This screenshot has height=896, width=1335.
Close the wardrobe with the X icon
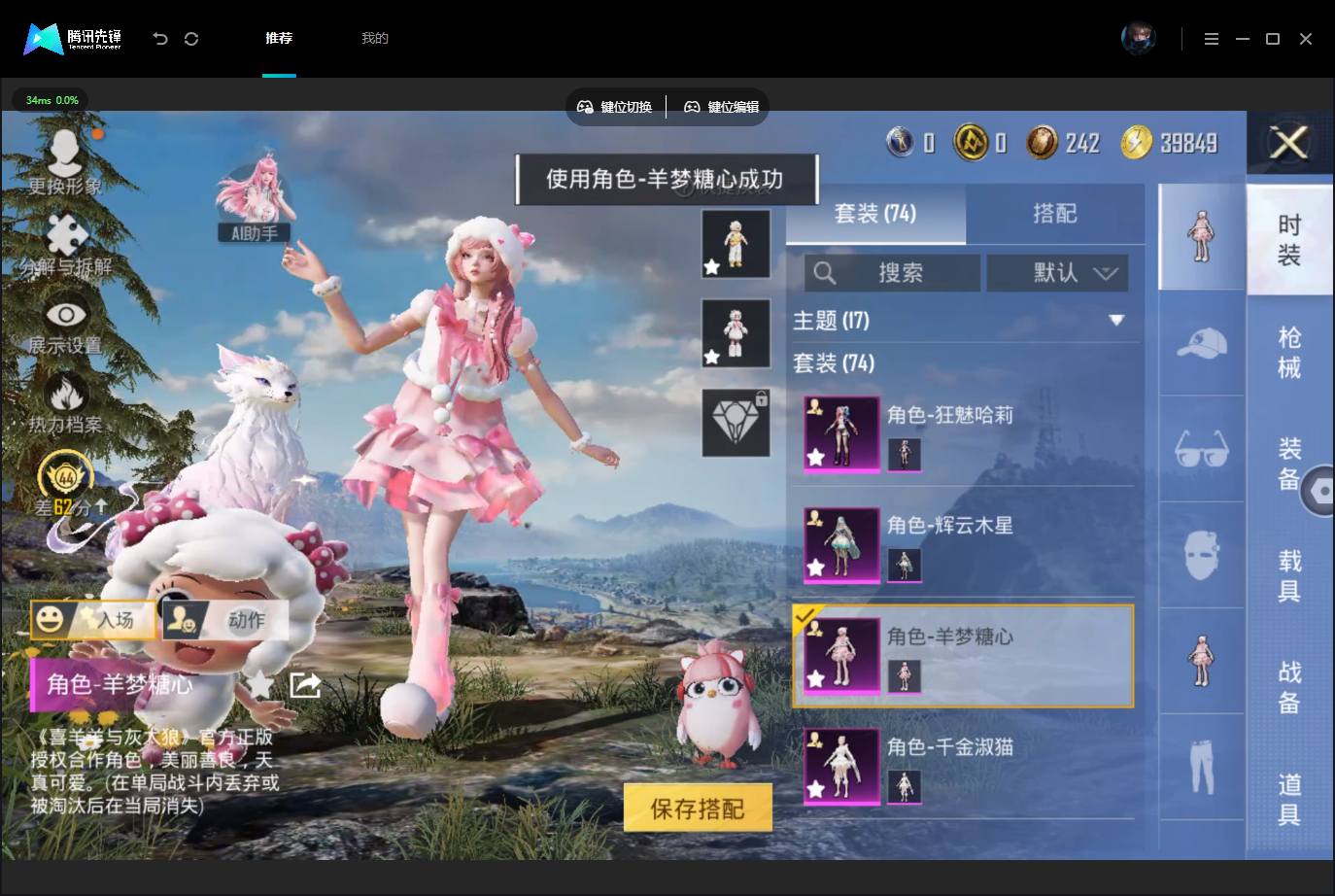1289,144
